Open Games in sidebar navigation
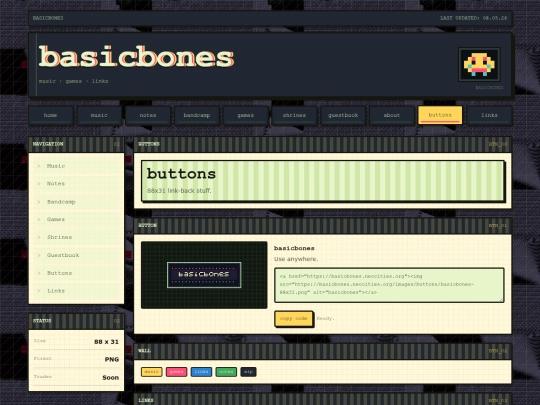The height and width of the screenshot is (405, 540). (x=76, y=219)
